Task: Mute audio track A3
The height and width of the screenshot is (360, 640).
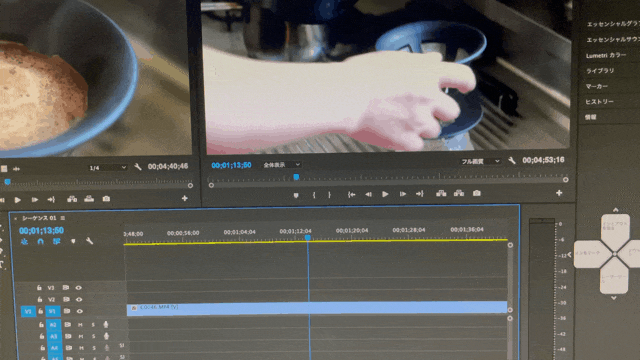Action: [80, 337]
